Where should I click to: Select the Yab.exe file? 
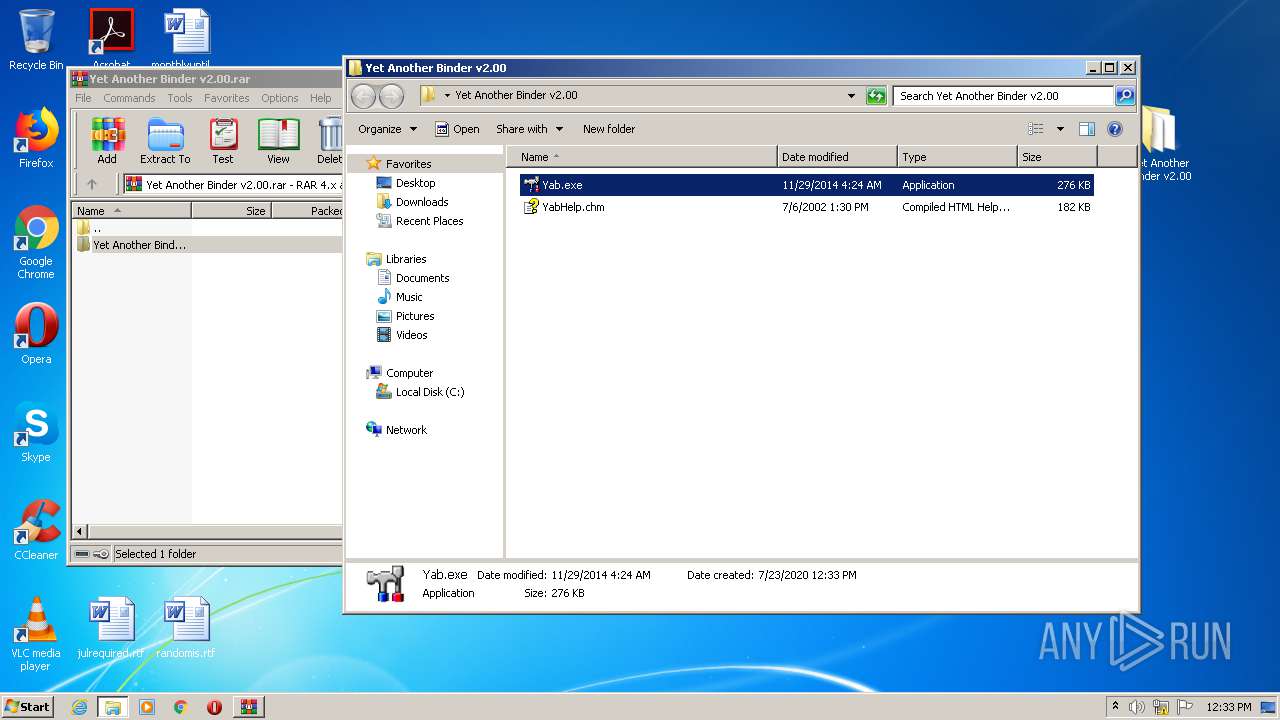click(x=806, y=185)
